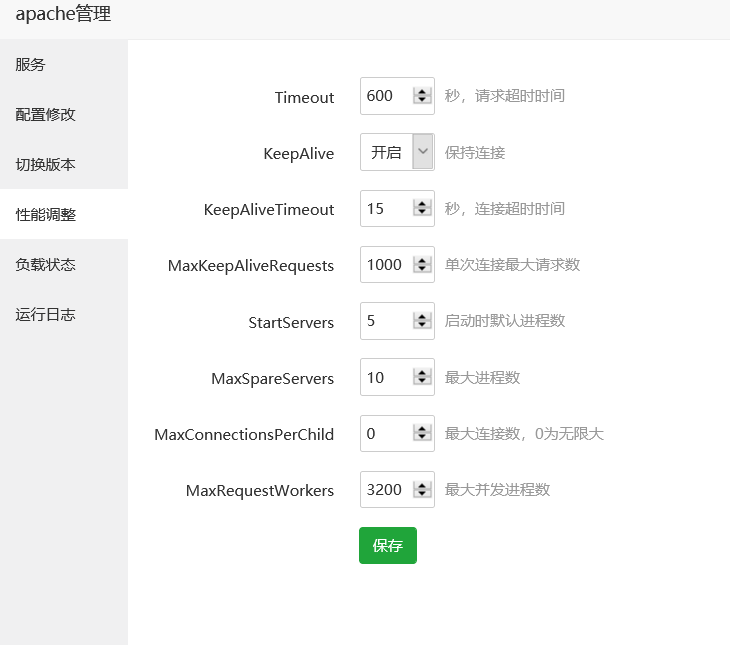Open the 运行日志 tab

pyautogui.click(x=64, y=314)
